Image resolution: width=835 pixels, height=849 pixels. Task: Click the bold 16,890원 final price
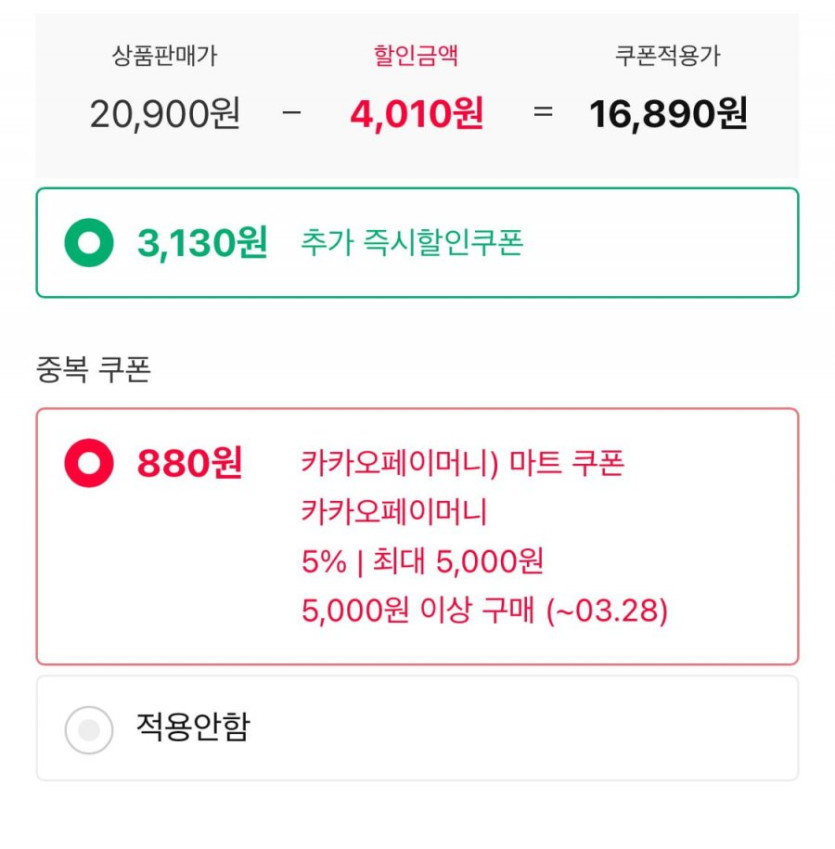pos(668,114)
